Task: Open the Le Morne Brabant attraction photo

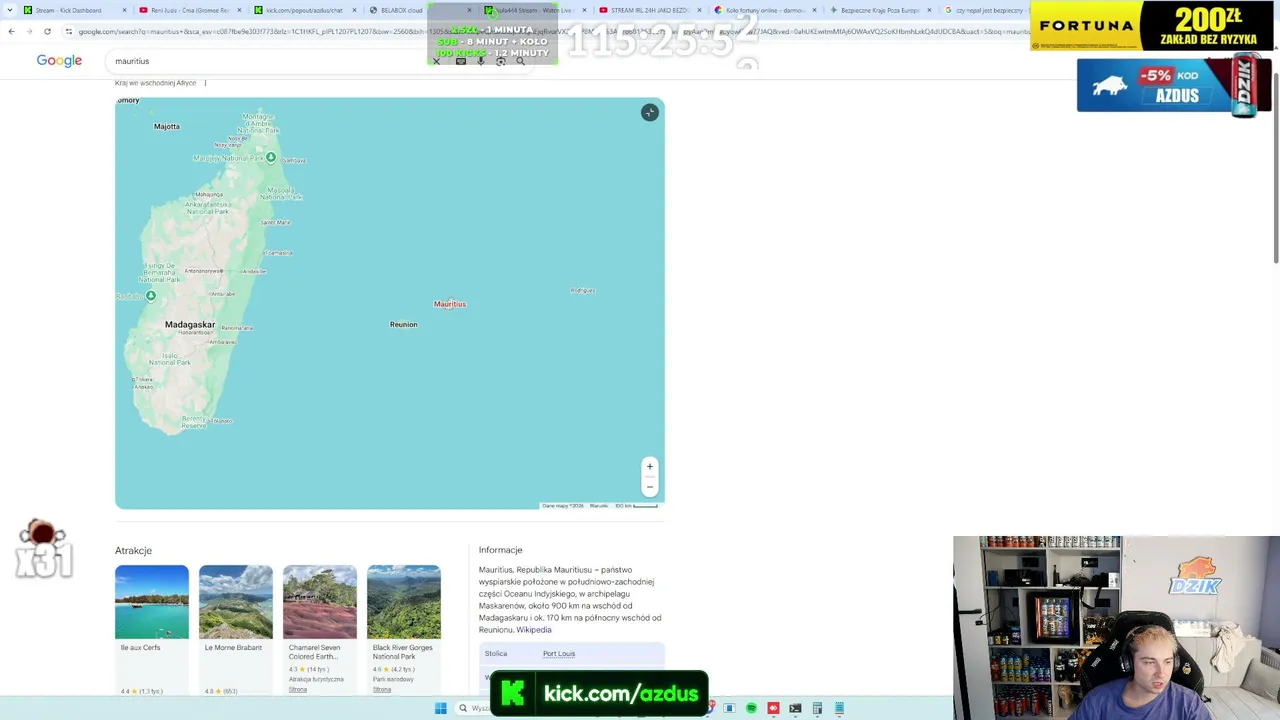Action: pos(236,602)
